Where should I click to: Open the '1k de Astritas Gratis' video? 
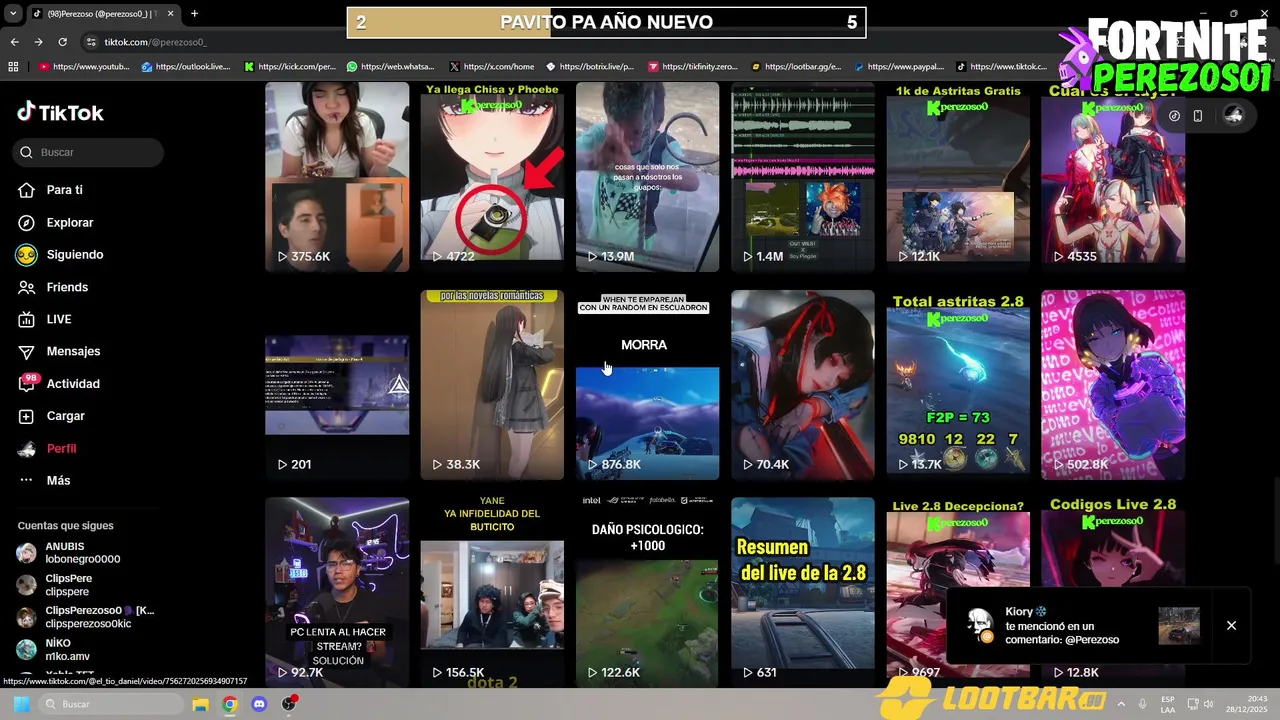point(958,177)
